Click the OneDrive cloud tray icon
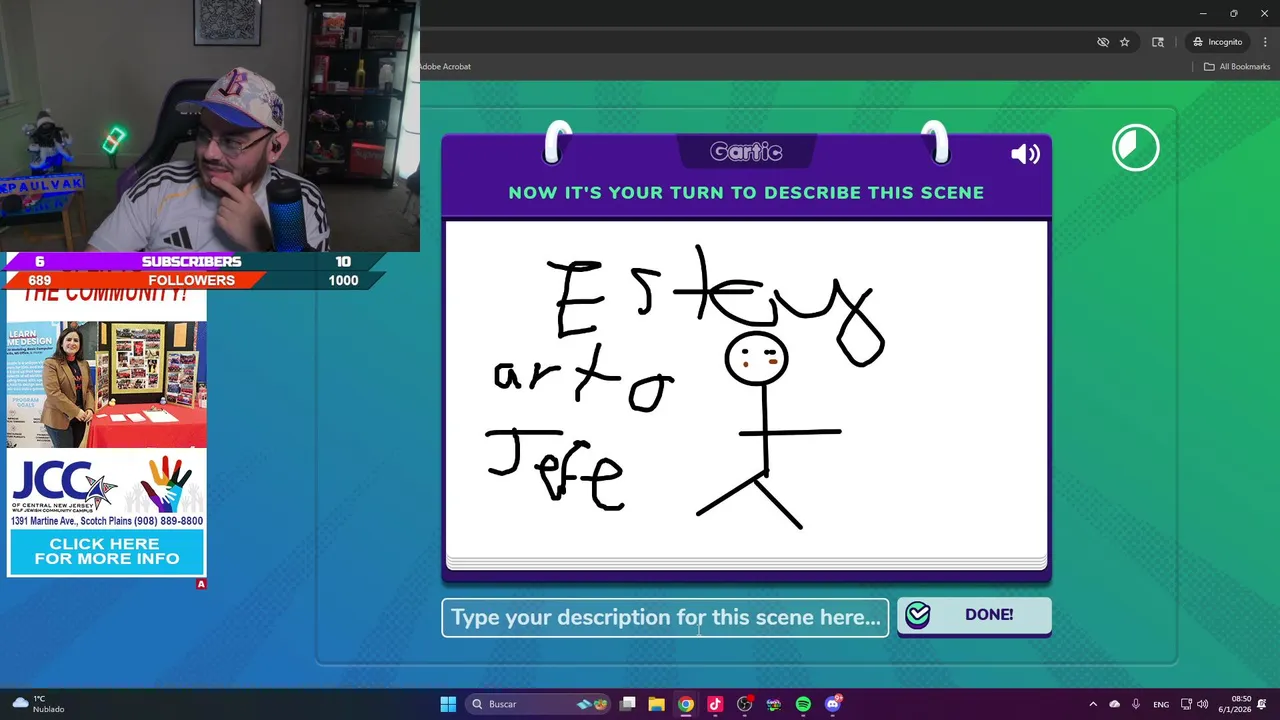Image resolution: width=1280 pixels, height=720 pixels. pyautogui.click(x=1115, y=704)
